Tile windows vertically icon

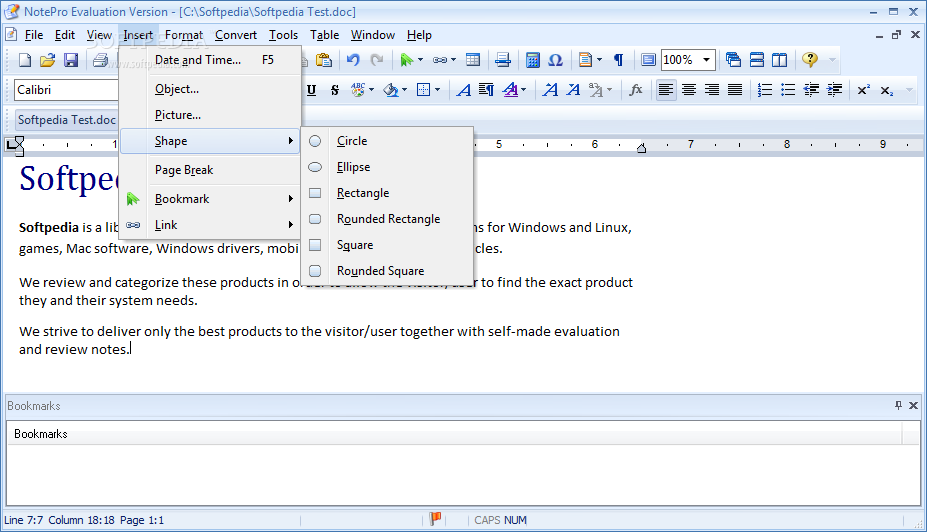[779, 60]
